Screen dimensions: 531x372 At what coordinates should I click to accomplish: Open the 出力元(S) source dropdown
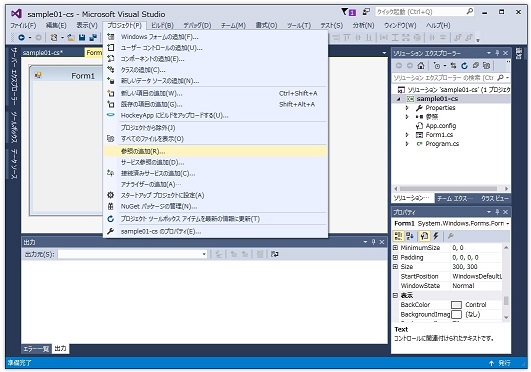(204, 254)
